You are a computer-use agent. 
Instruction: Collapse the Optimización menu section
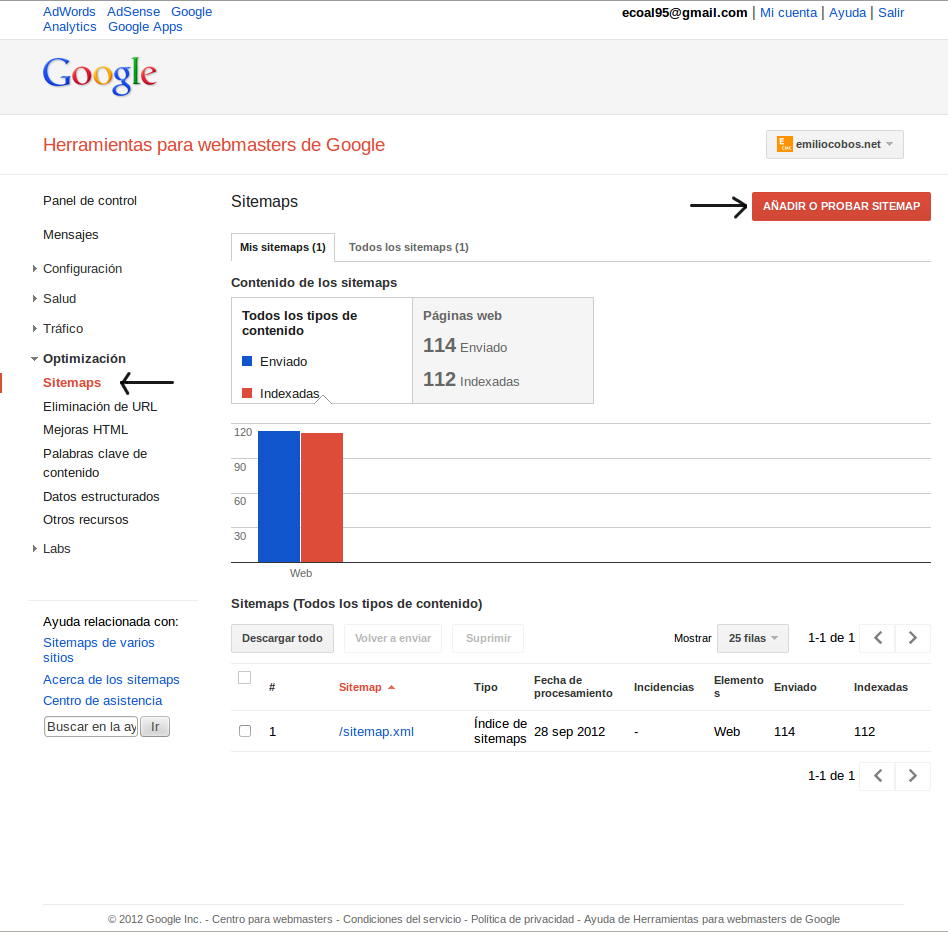[x=35, y=359]
